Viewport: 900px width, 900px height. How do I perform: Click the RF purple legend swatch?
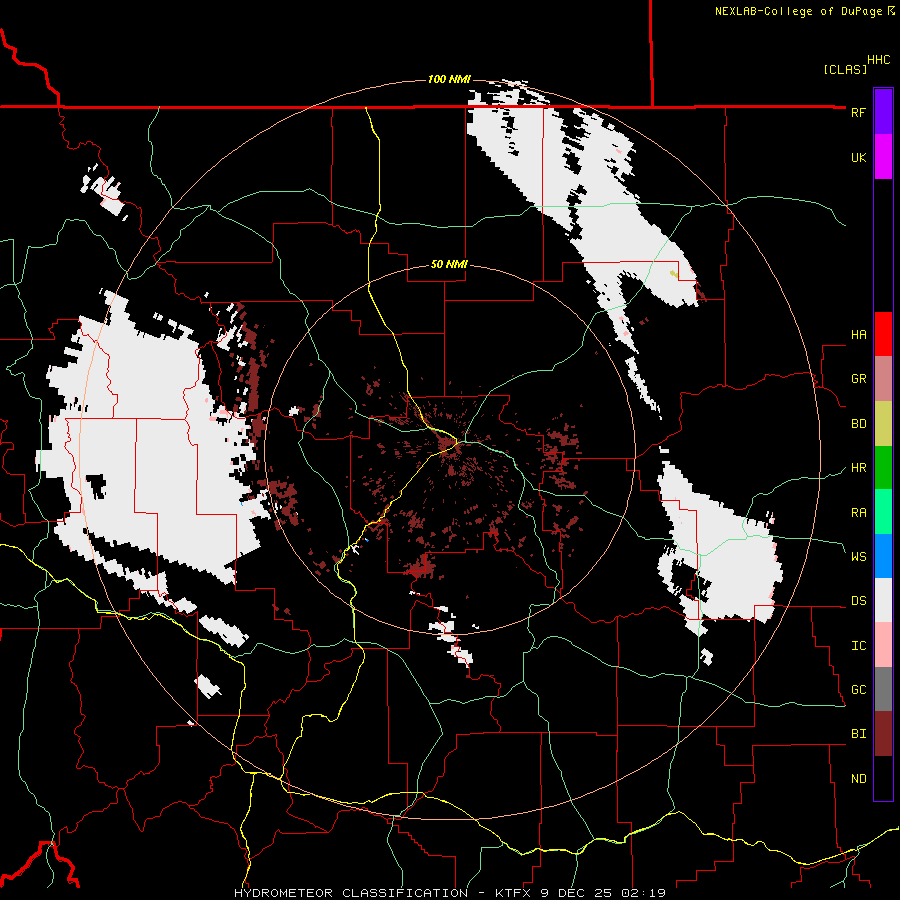883,111
